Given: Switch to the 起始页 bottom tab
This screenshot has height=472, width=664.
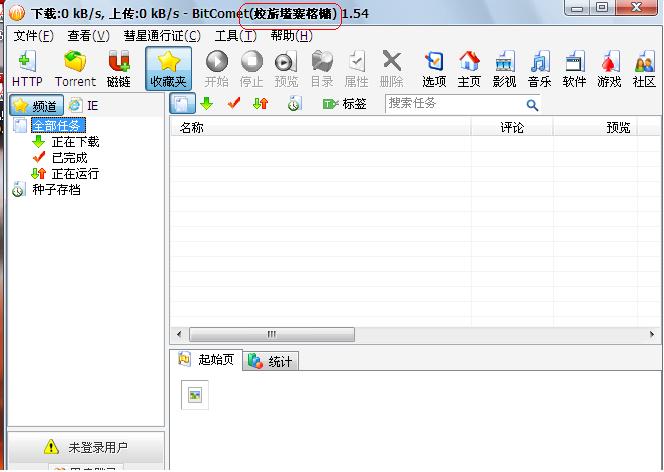Looking at the screenshot, I should coord(206,360).
